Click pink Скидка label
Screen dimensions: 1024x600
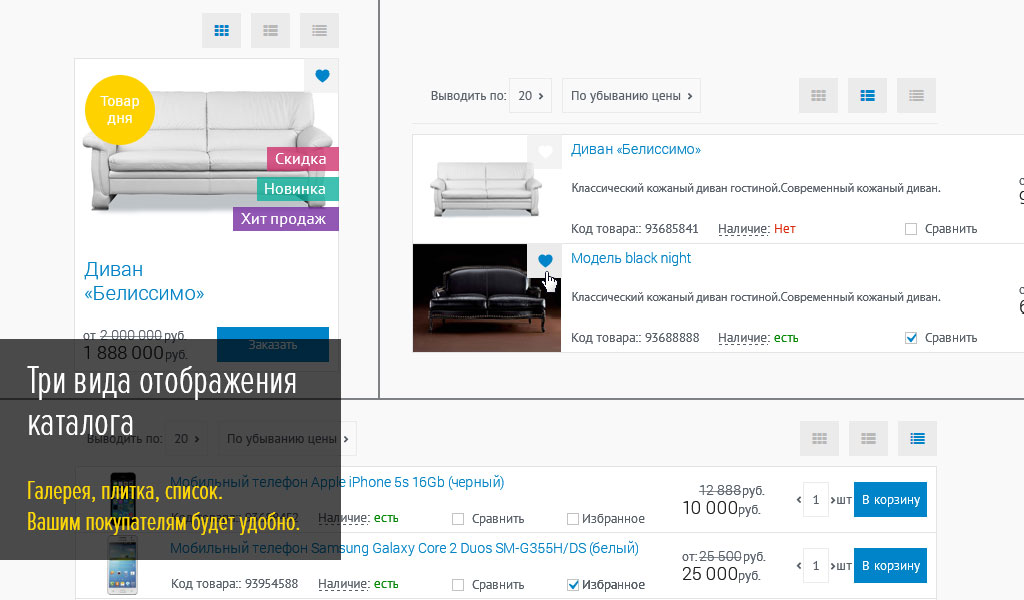[x=302, y=159]
